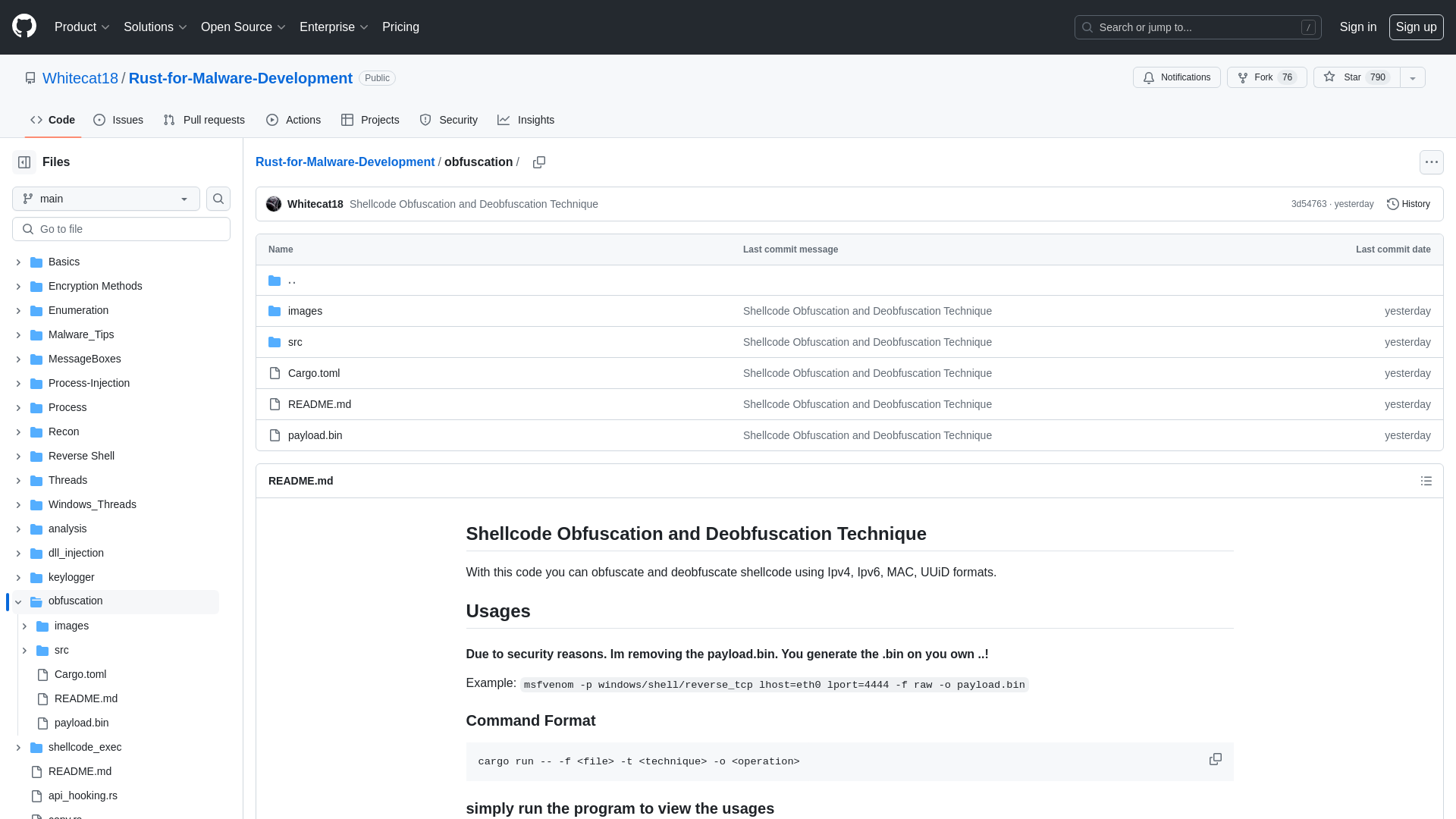
Task: Select the analysis folder in tree
Action: coord(67,529)
